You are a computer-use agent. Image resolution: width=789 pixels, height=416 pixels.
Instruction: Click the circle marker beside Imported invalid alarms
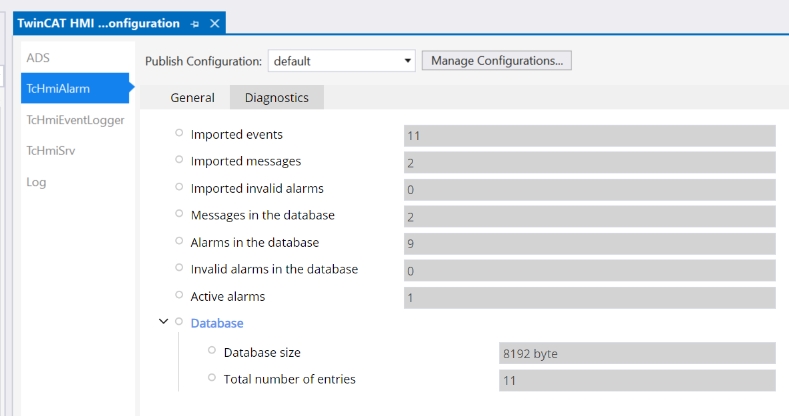179,187
